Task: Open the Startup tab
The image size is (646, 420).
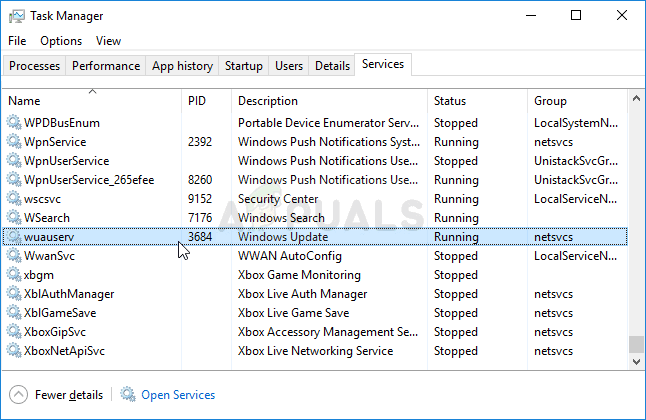Action: 244,66
